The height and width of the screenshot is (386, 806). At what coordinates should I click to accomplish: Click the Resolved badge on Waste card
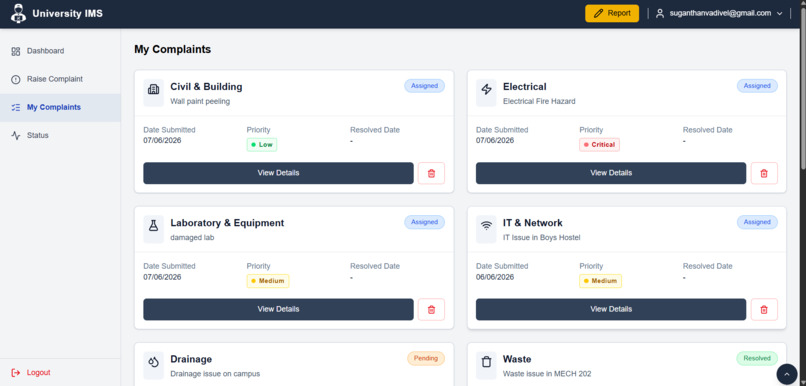coord(757,358)
